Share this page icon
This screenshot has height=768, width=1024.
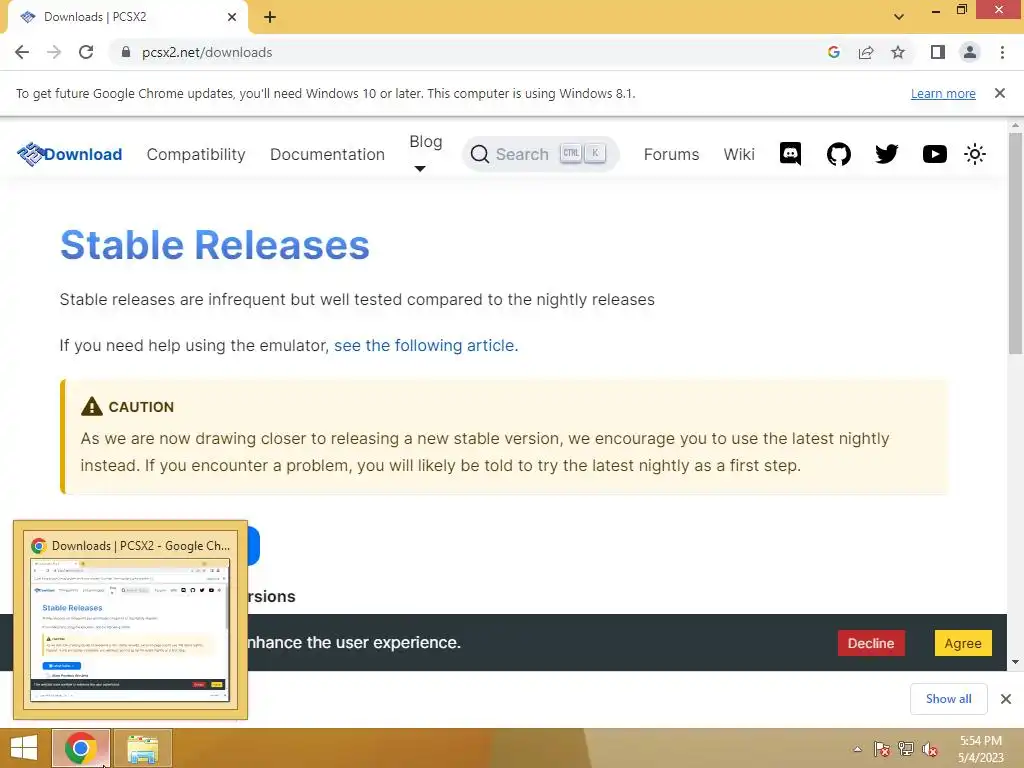point(866,52)
